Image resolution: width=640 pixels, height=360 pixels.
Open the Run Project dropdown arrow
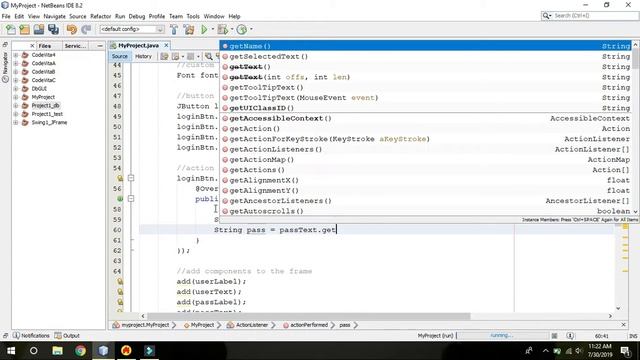point(213,29)
